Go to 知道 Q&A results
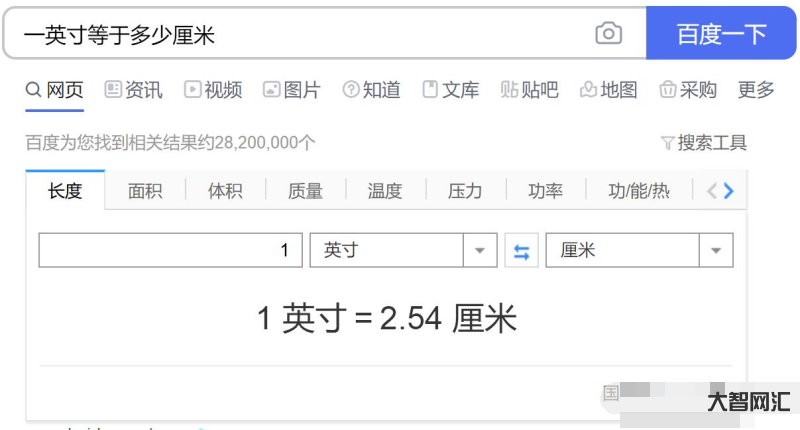800x430 pixels. [x=371, y=90]
